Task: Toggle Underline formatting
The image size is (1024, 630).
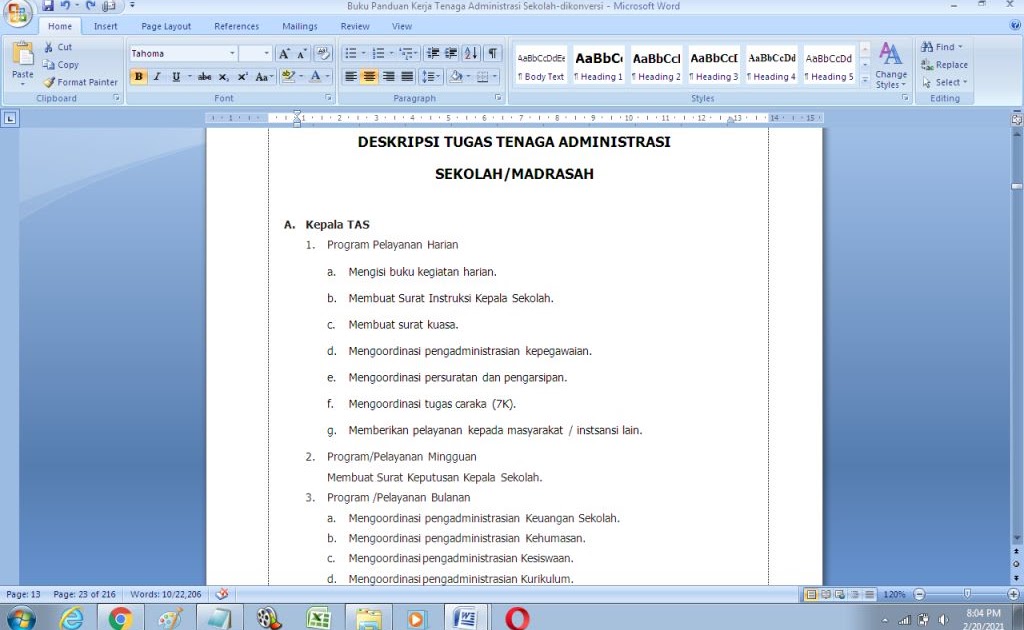Action: (x=176, y=76)
